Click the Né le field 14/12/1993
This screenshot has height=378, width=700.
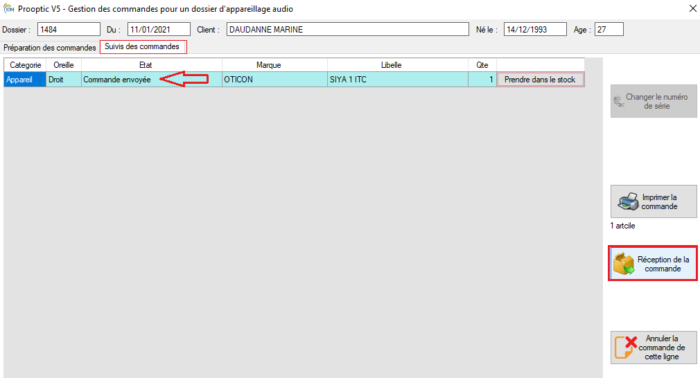[535, 29]
